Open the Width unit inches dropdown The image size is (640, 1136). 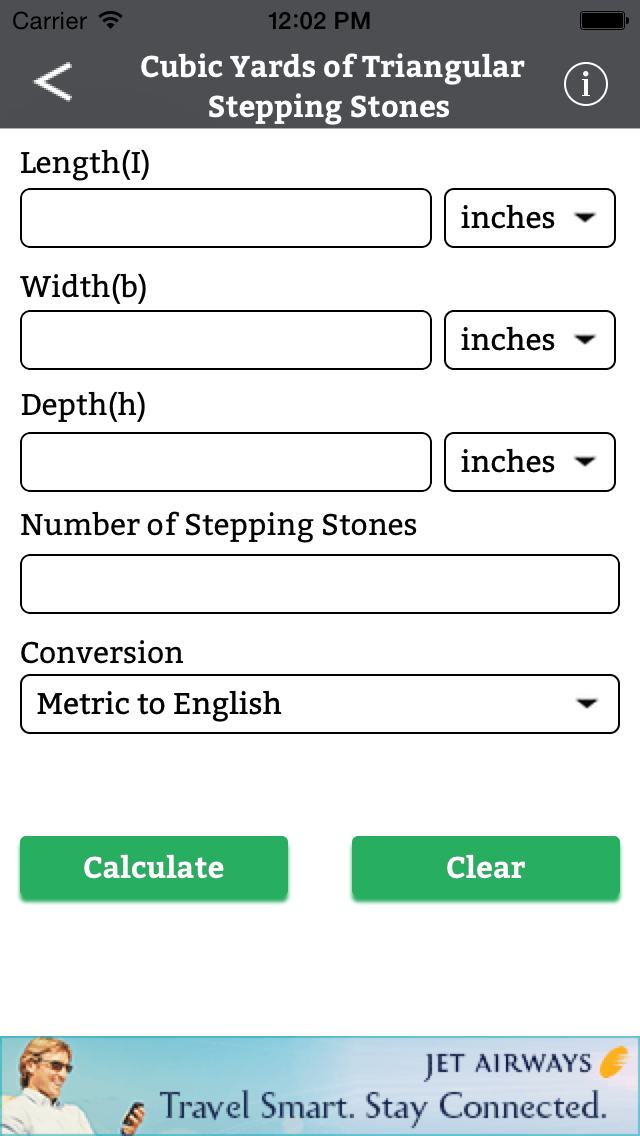tap(530, 340)
